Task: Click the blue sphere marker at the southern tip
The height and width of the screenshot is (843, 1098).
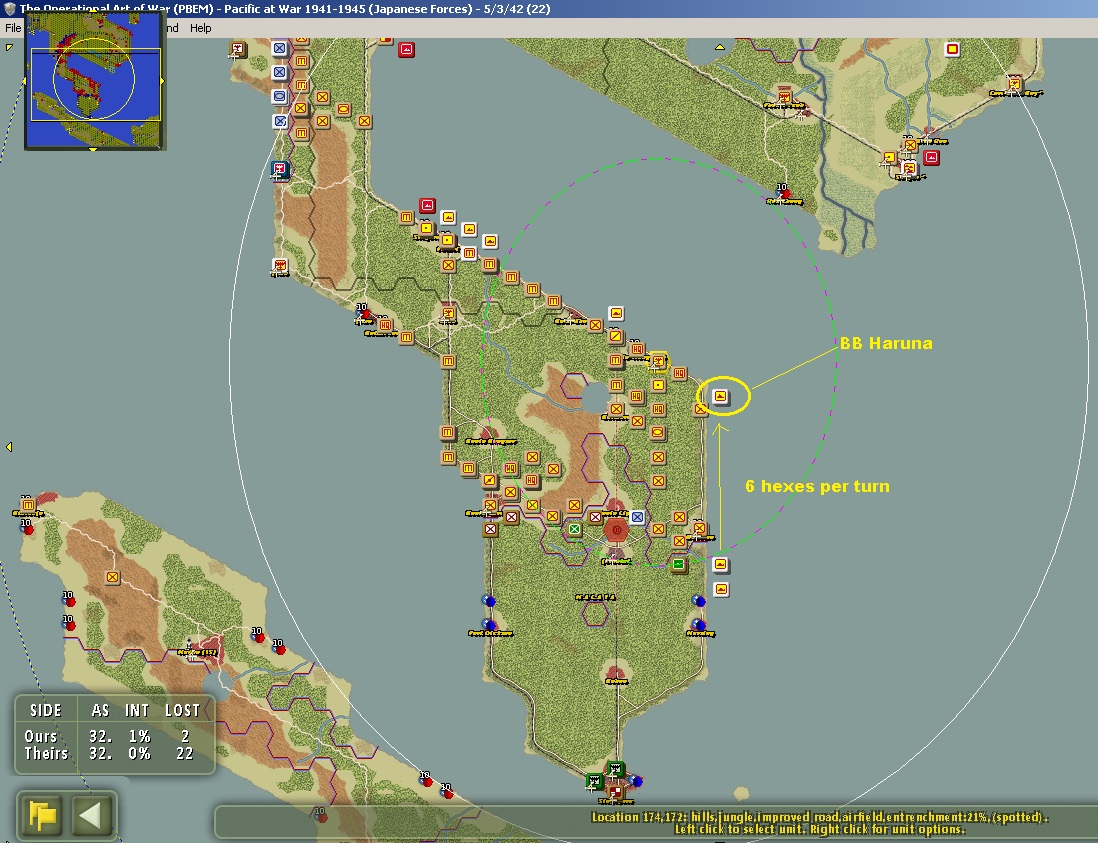Action: pos(635,781)
